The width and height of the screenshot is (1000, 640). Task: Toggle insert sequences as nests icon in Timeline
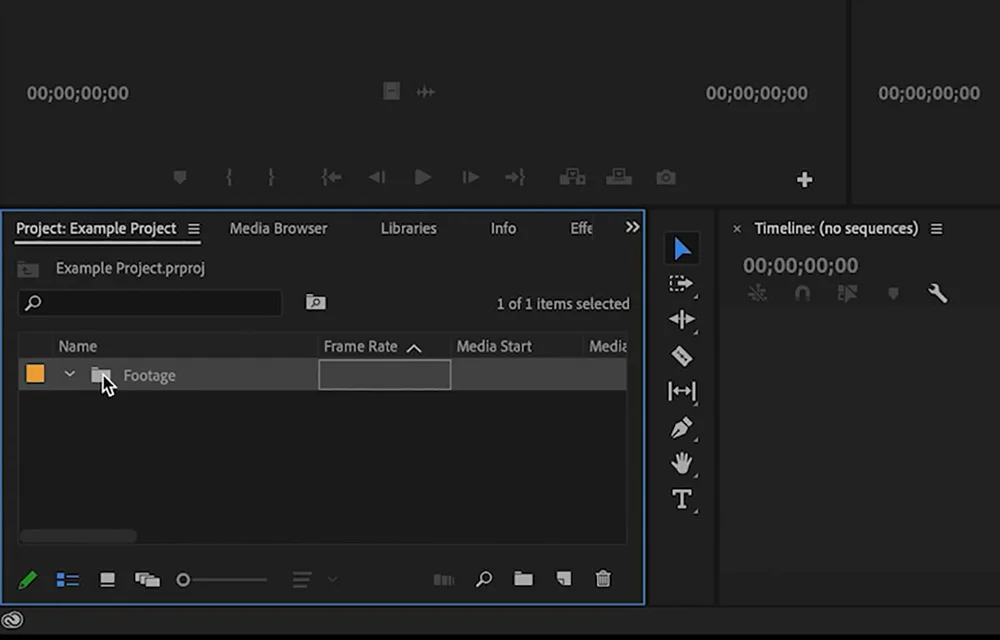[757, 293]
